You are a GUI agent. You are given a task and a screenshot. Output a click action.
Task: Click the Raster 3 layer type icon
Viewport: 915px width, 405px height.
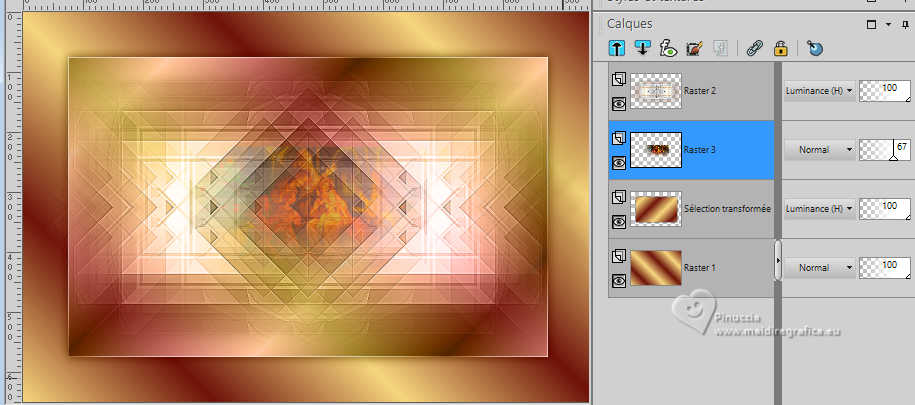(x=619, y=138)
